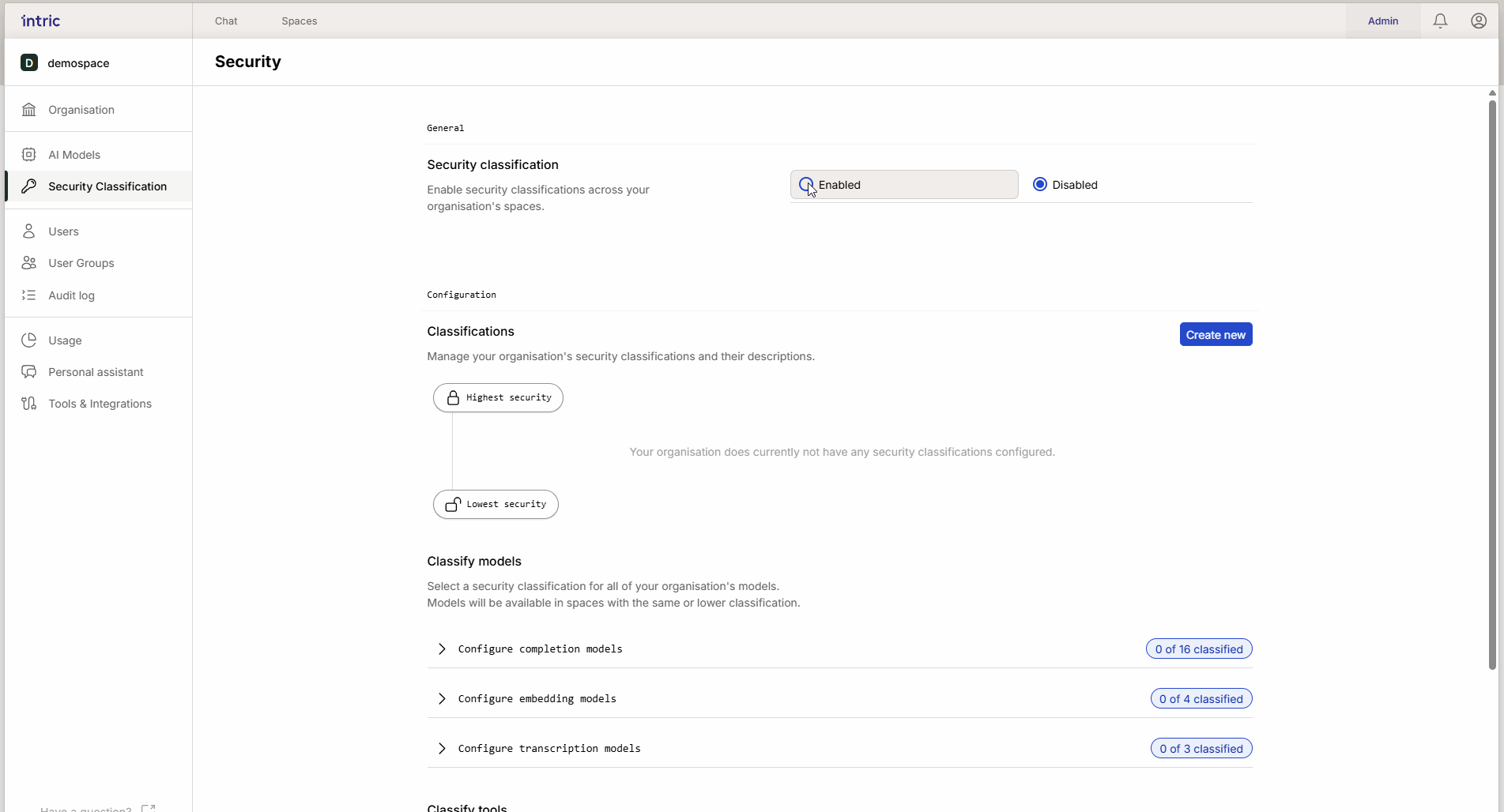Click the Tools & Integrations icon
Viewport: 1504px width, 812px height.
tap(29, 404)
